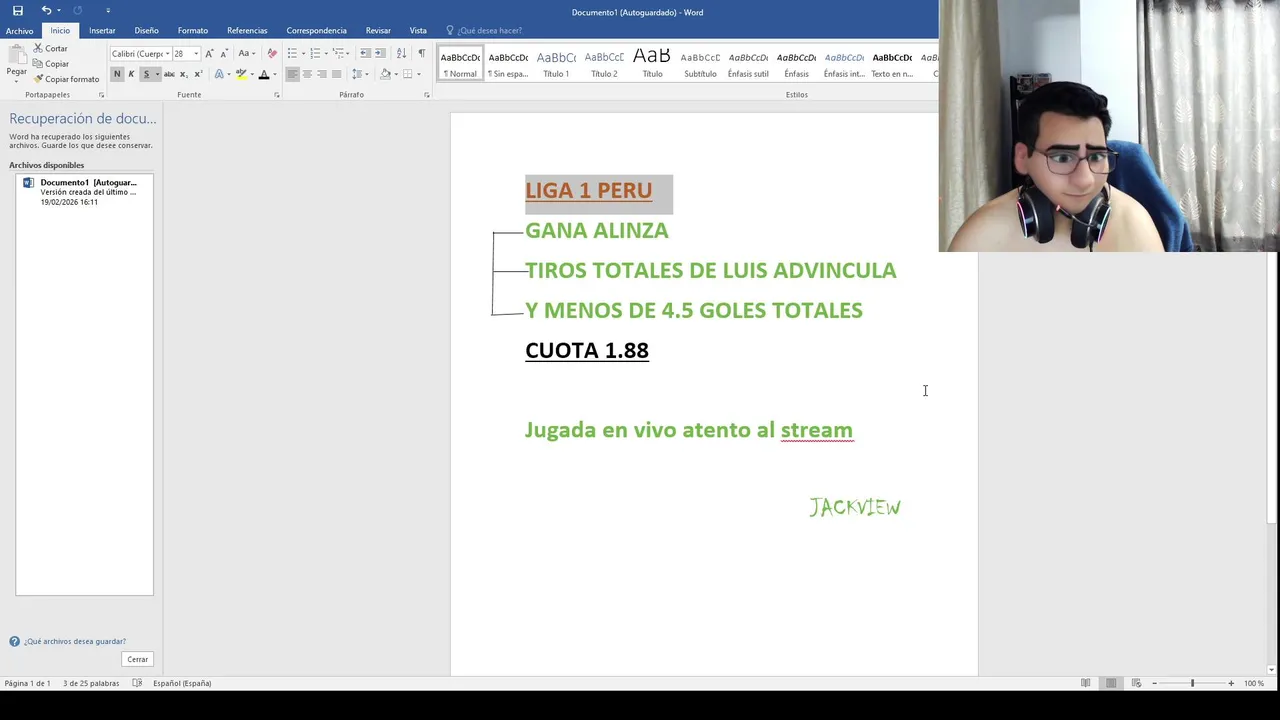Align paragraph text to the right
The image size is (1280, 720).
(x=322, y=74)
